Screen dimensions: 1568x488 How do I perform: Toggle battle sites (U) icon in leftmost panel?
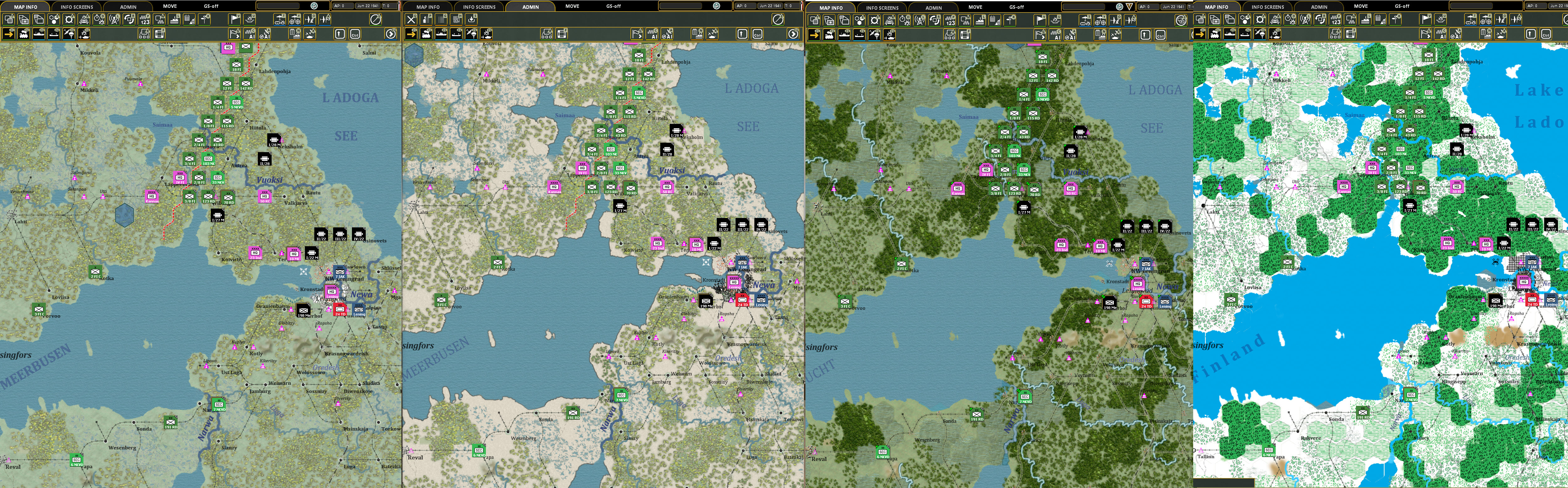pyautogui.click(x=250, y=19)
